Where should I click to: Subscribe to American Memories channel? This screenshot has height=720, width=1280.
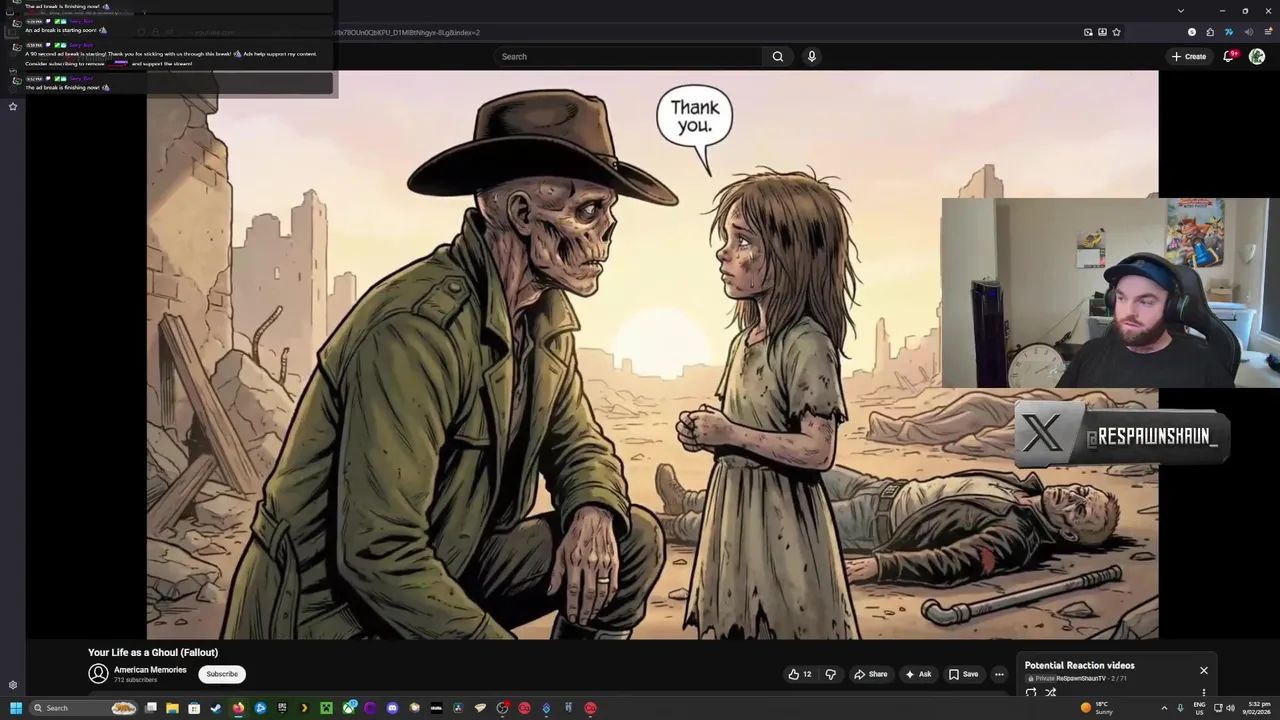[x=222, y=674]
